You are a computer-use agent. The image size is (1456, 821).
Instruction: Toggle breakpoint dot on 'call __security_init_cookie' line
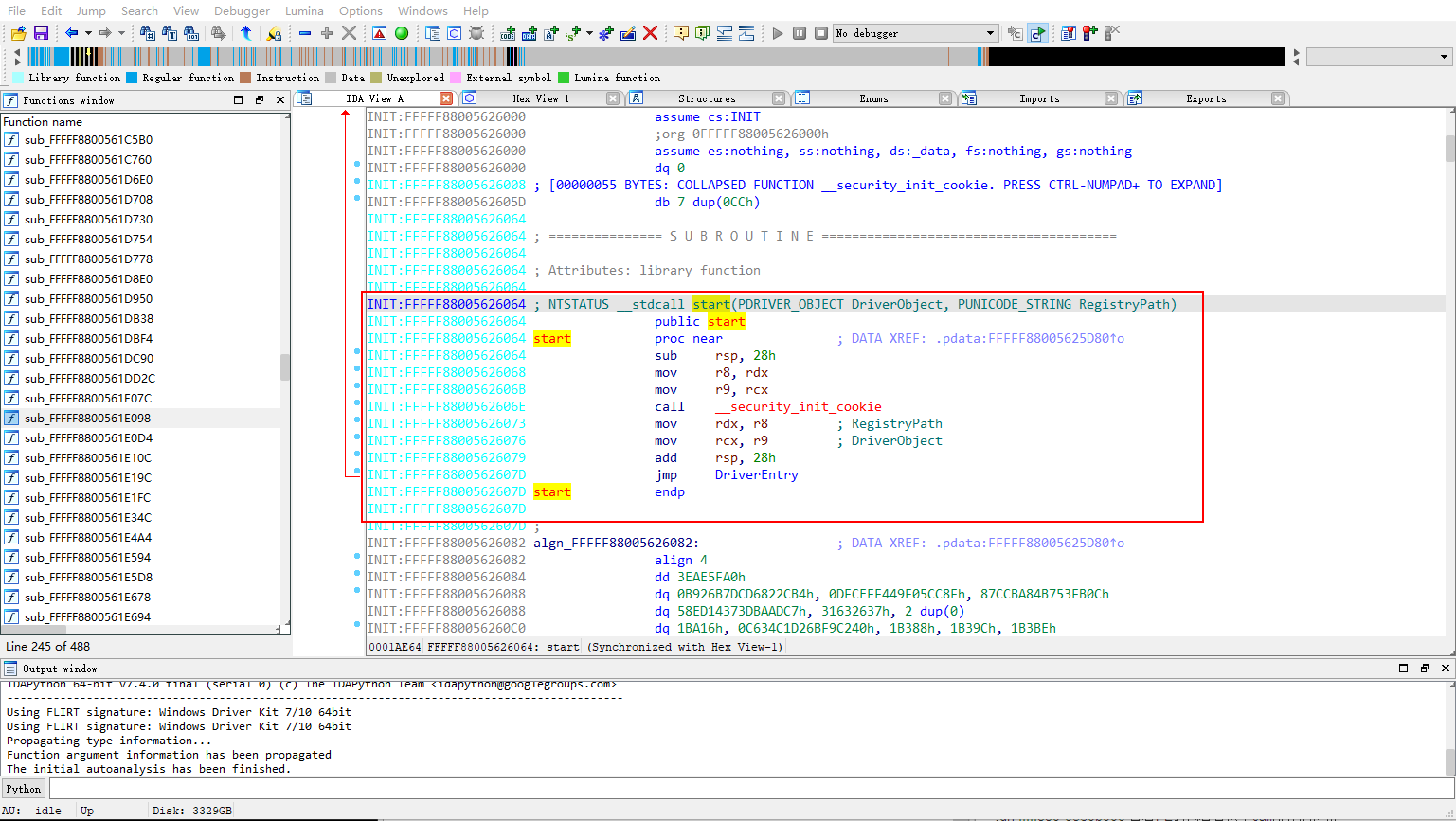(357, 403)
